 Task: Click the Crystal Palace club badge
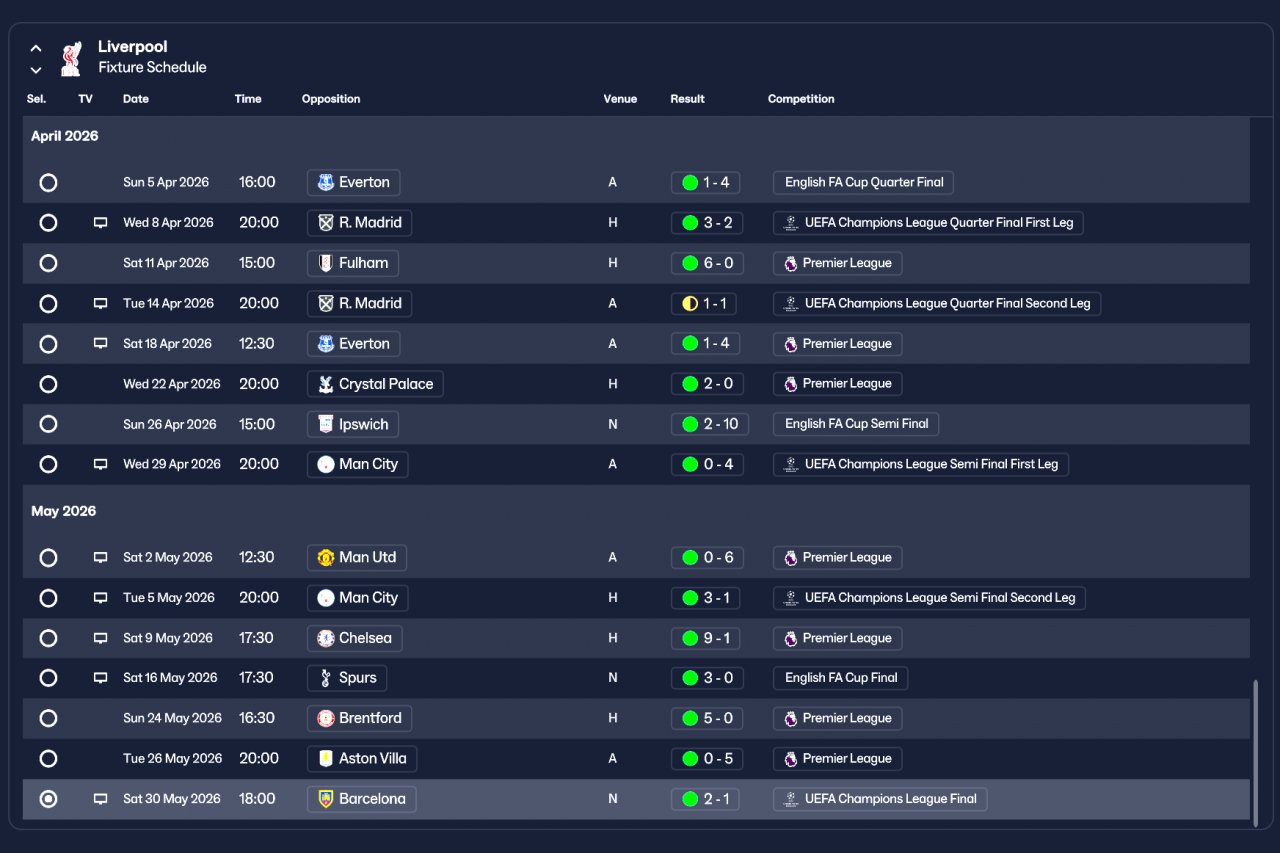tap(325, 384)
